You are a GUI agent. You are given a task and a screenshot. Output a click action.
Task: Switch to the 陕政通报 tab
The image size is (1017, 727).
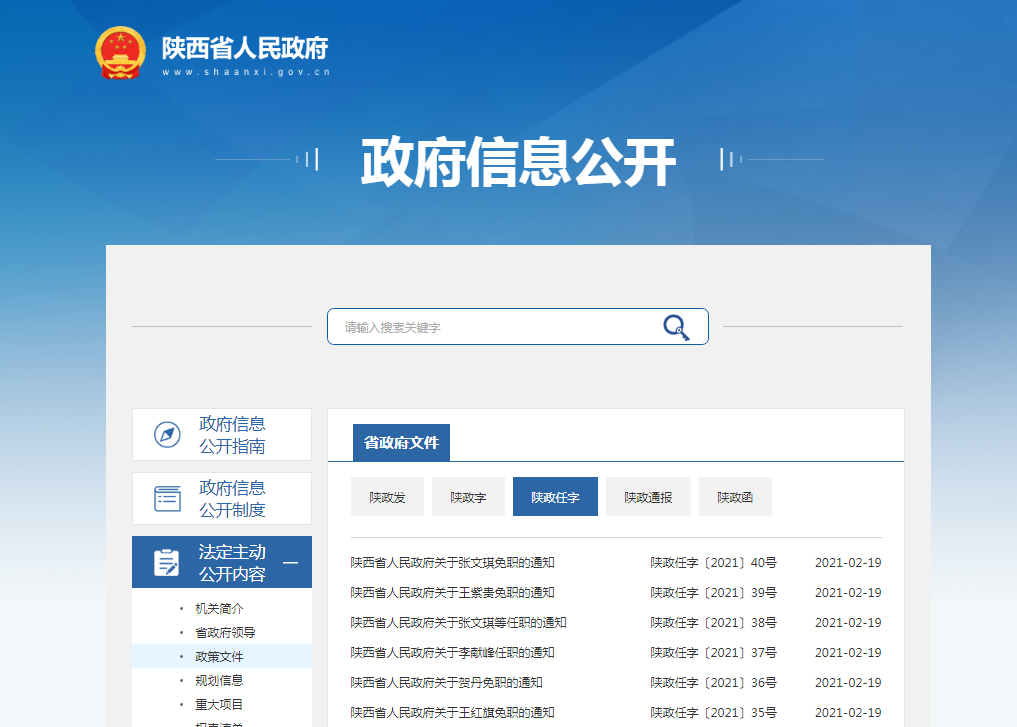tap(648, 496)
